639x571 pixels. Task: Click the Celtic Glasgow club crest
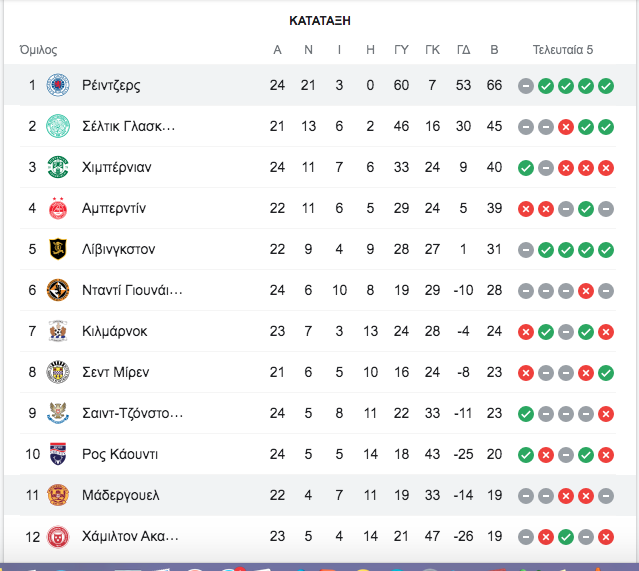coord(58,126)
